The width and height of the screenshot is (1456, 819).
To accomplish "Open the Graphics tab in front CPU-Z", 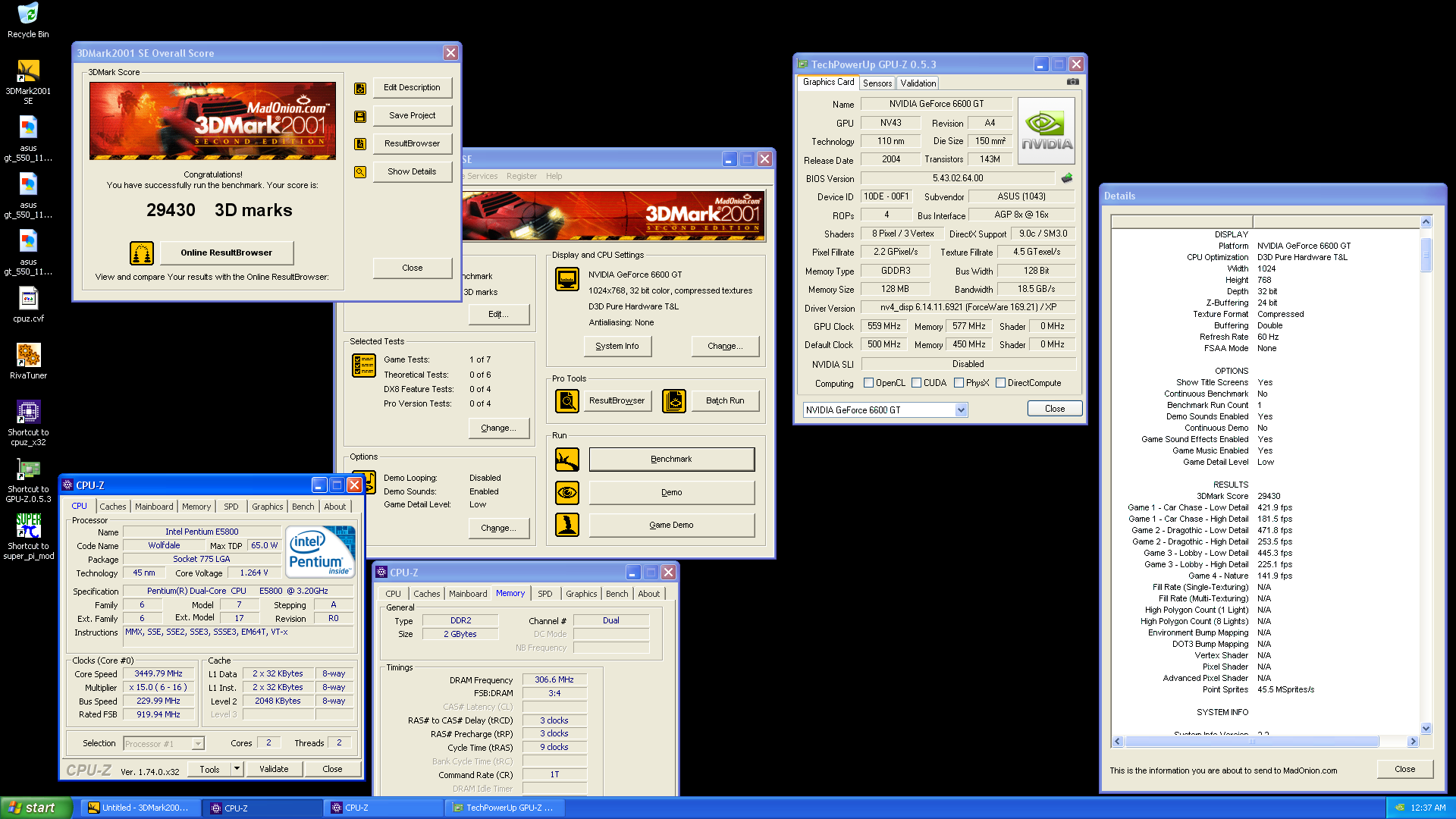I will pos(267,507).
